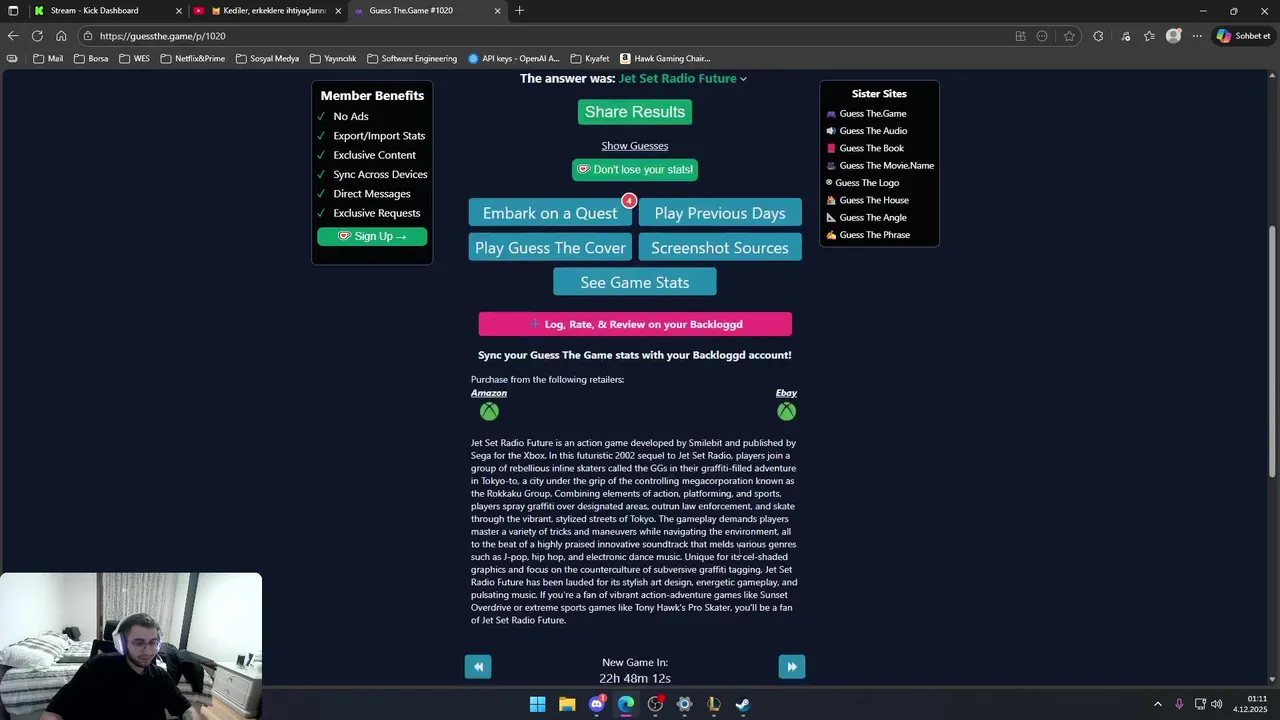Open Windows Start menu
The image size is (1280, 720).
[537, 704]
